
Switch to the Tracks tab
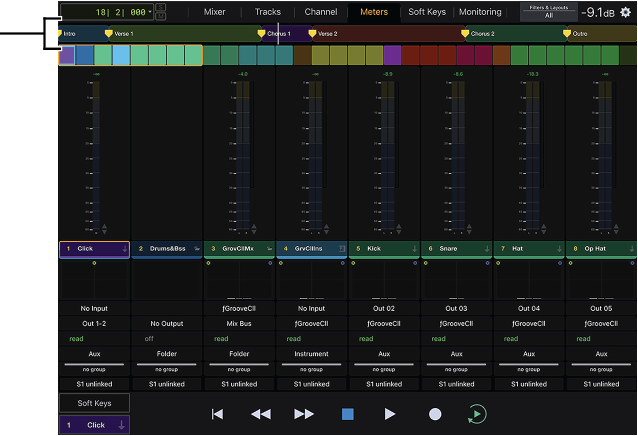click(268, 12)
